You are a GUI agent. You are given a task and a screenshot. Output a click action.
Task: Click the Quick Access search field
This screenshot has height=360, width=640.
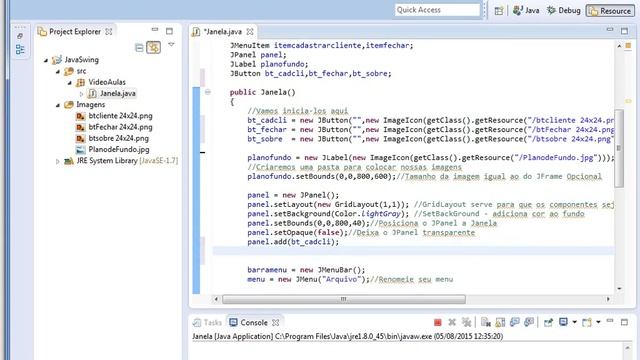[x=438, y=10]
